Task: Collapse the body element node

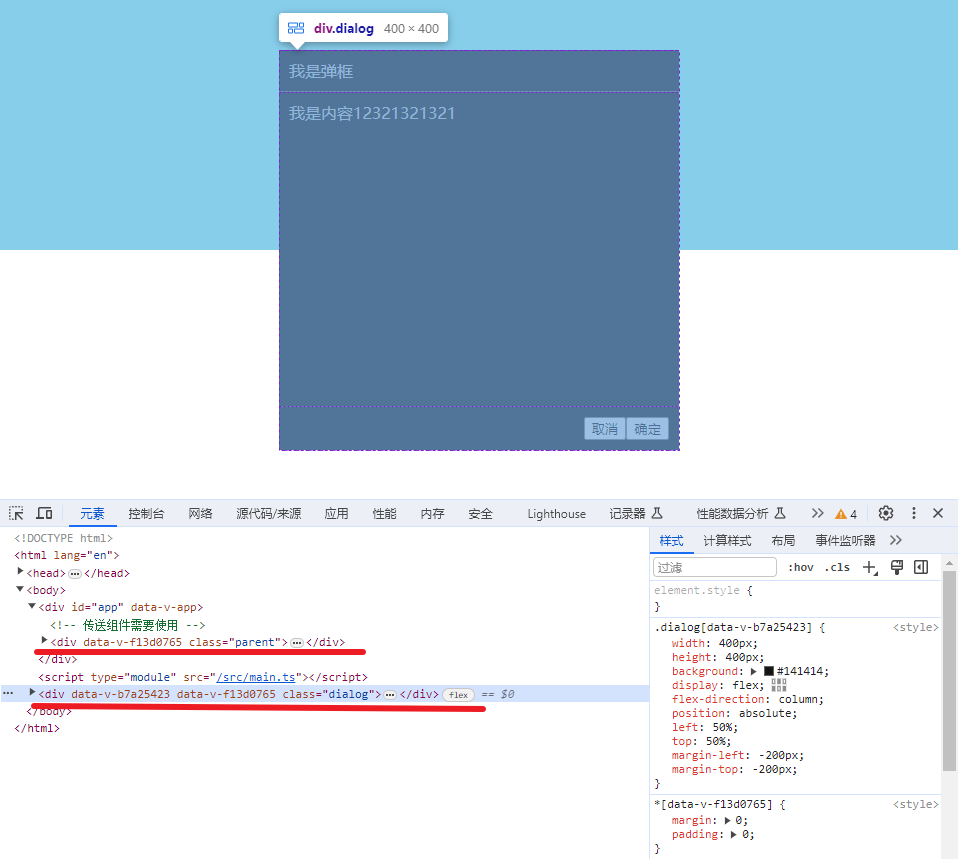Action: point(20,590)
